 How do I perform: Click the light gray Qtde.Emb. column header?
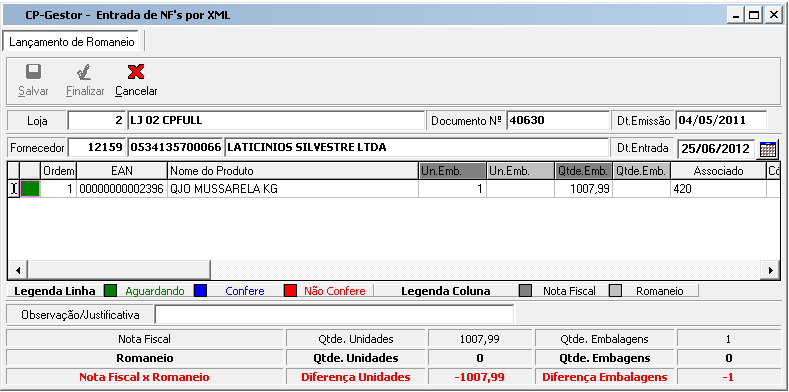click(642, 171)
